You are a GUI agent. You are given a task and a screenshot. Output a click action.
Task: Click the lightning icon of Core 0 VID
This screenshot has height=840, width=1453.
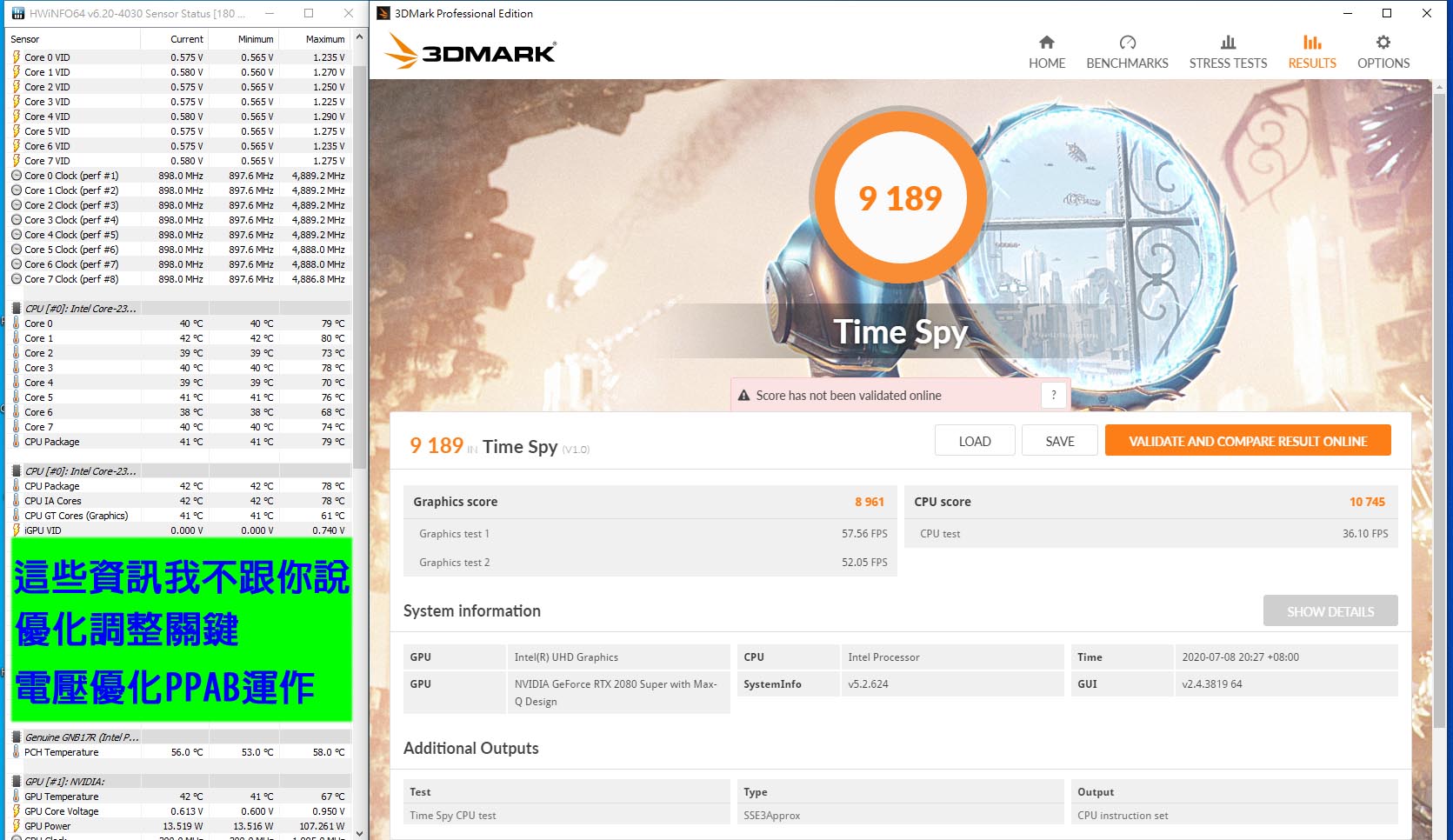[17, 57]
